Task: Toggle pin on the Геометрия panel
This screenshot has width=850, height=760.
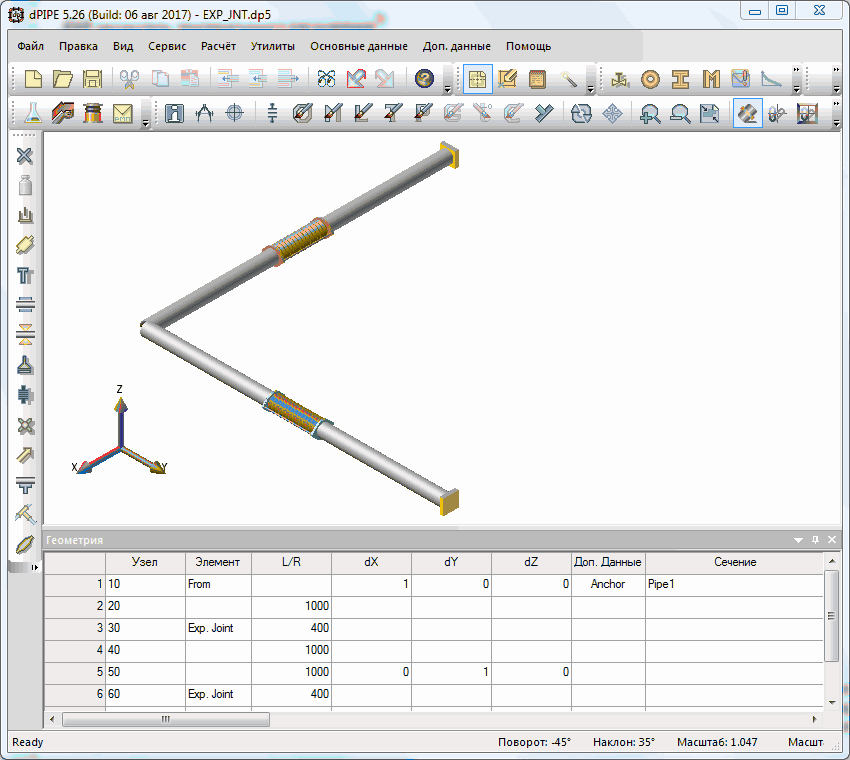Action: 815,540
